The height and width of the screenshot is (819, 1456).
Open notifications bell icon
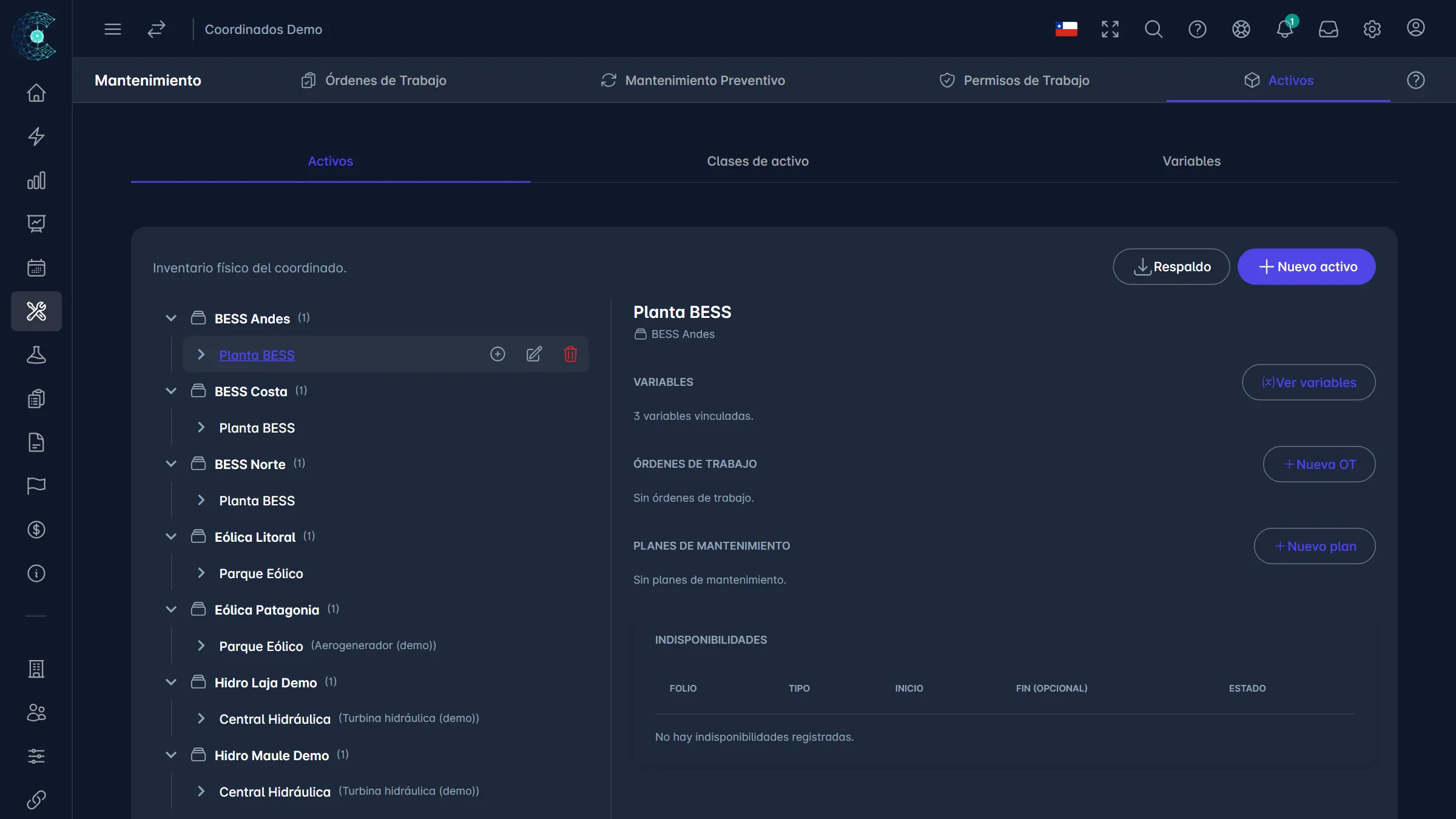(1285, 29)
